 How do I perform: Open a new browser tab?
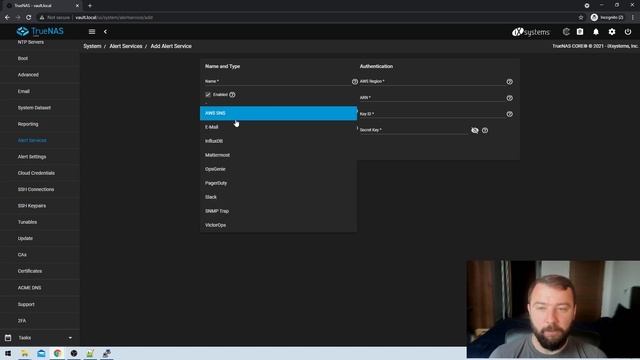tap(90, 6)
